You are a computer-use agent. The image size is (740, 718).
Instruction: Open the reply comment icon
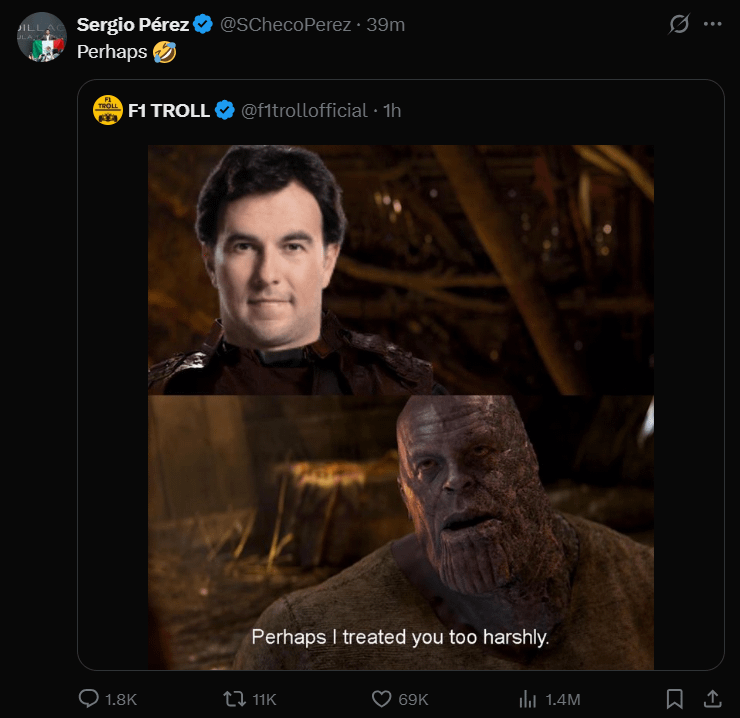tap(89, 698)
